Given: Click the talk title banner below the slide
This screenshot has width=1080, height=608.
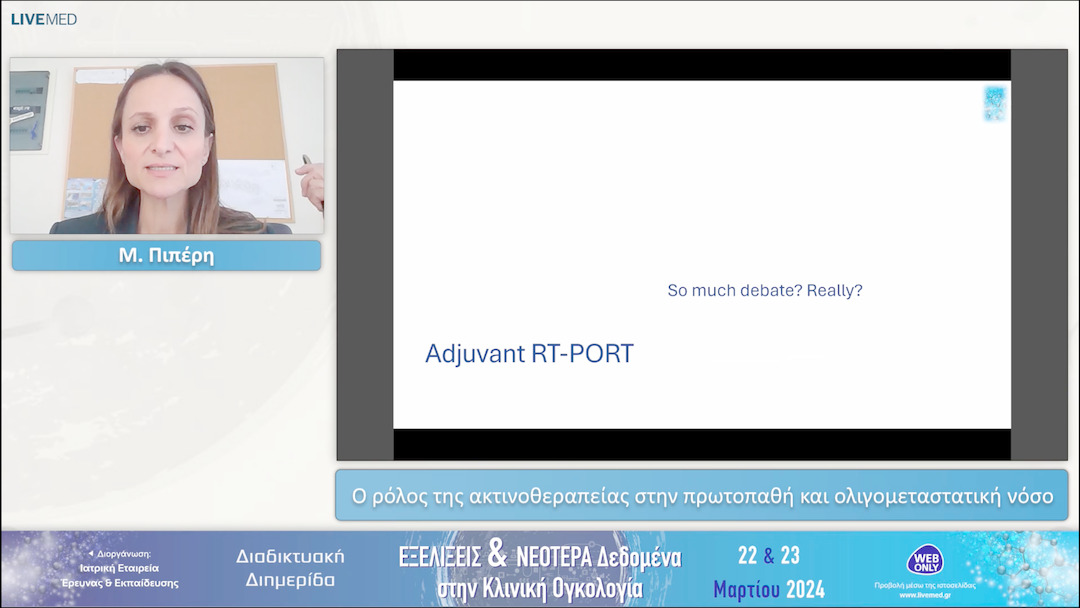Looking at the screenshot, I should coord(702,496).
